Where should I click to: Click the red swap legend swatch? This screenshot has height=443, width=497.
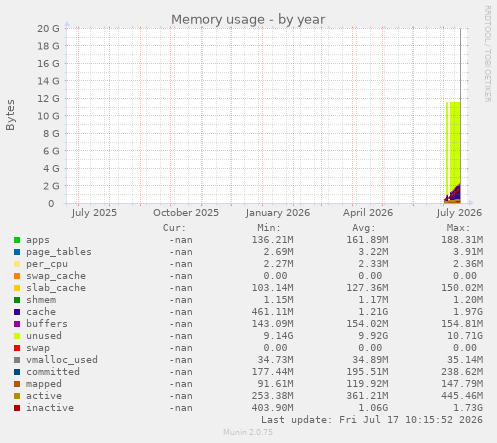(17, 348)
